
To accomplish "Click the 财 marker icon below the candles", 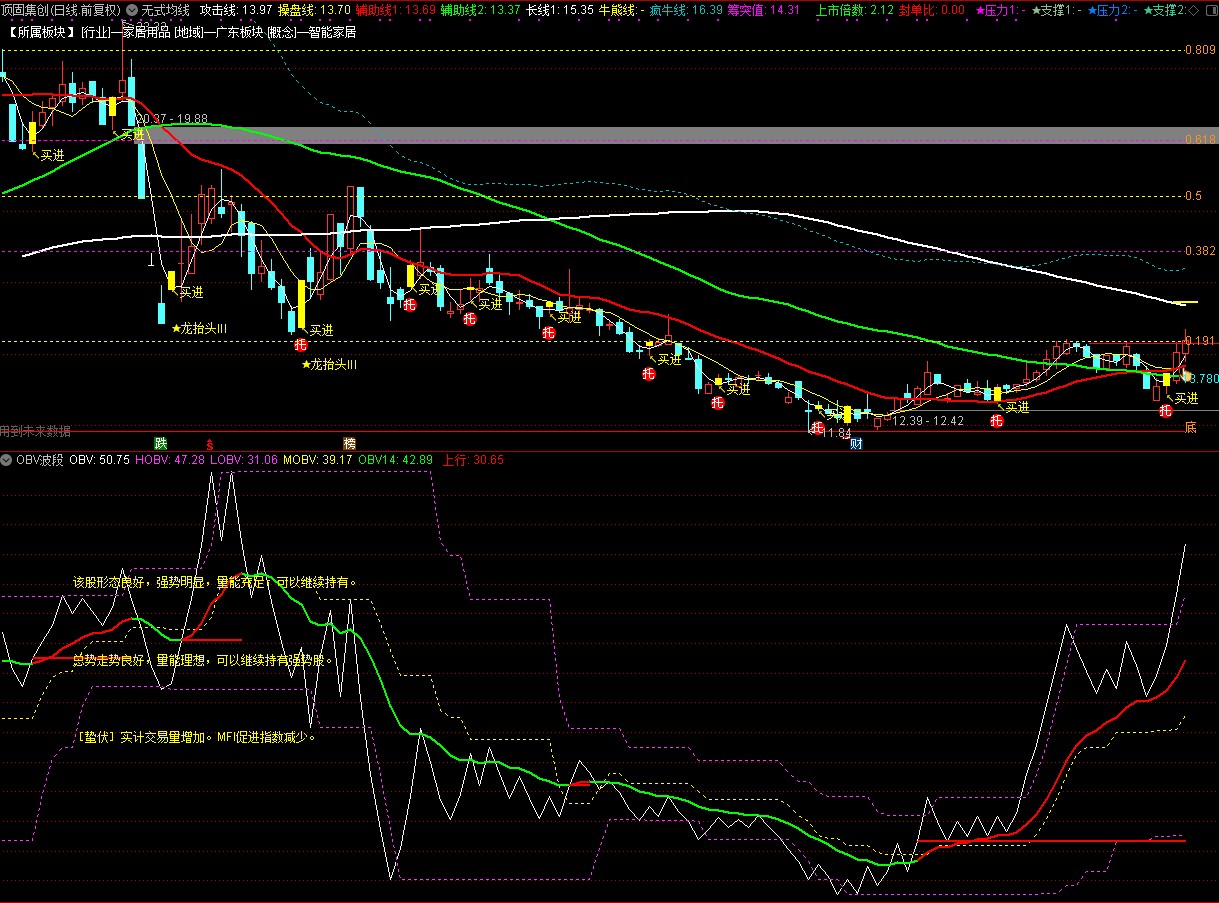I will click(x=856, y=443).
